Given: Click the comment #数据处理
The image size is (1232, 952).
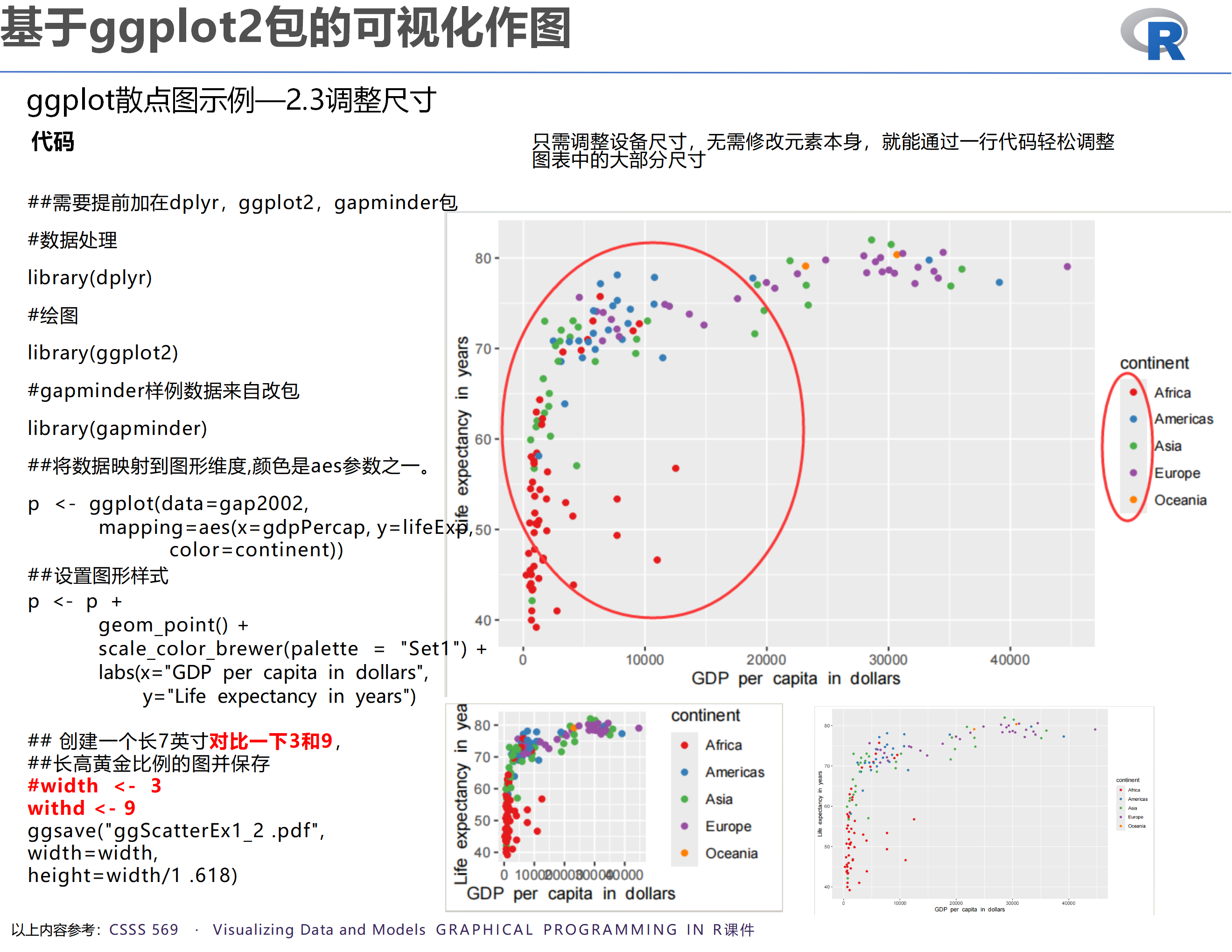Looking at the screenshot, I should (72, 240).
